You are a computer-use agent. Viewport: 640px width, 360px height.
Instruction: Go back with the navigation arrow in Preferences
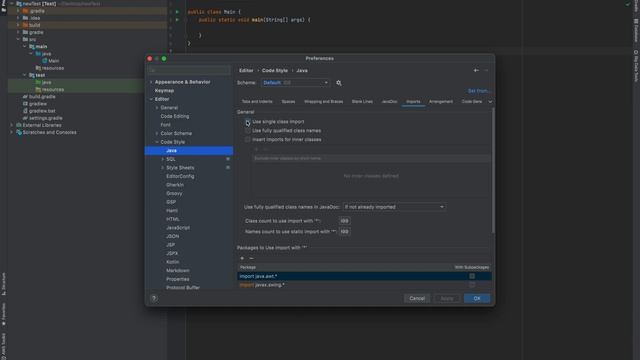point(476,70)
